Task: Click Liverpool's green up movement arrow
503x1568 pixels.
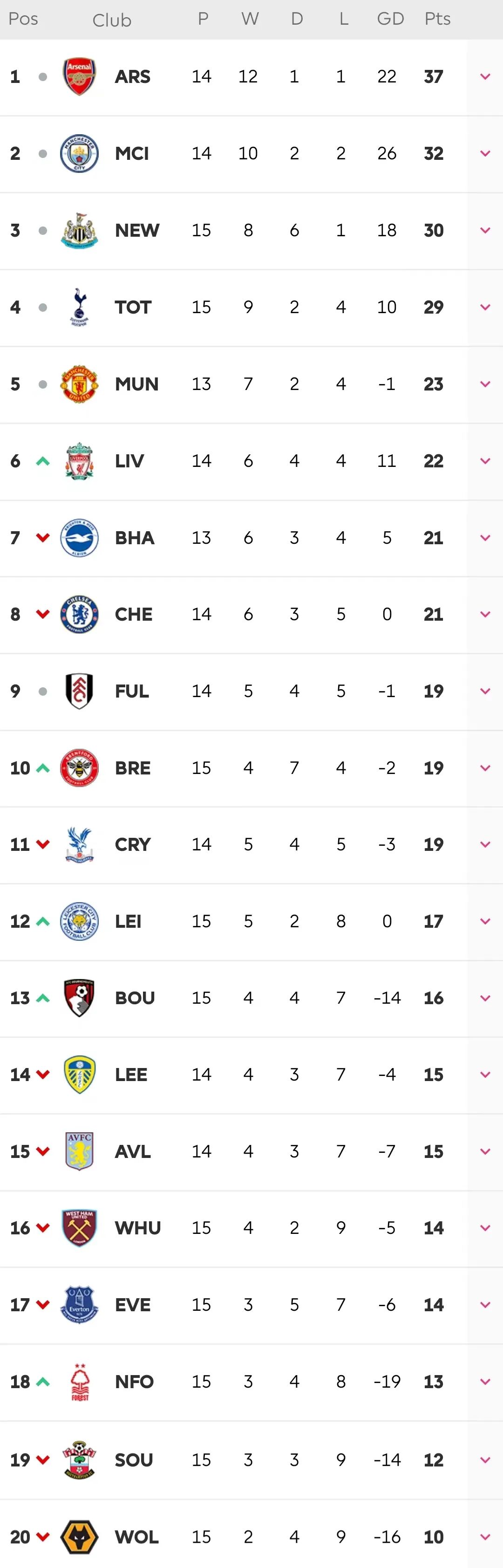Action: coord(42,461)
